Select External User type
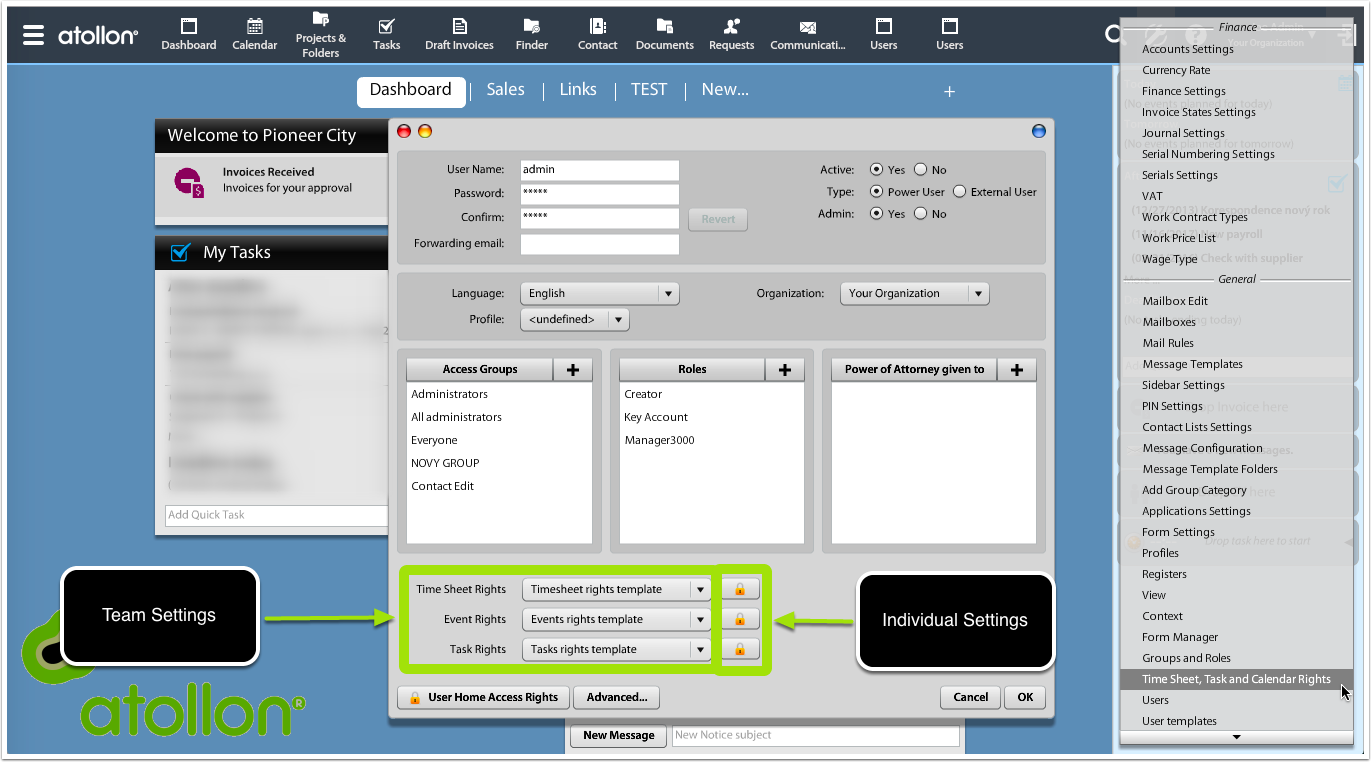 click(x=960, y=192)
